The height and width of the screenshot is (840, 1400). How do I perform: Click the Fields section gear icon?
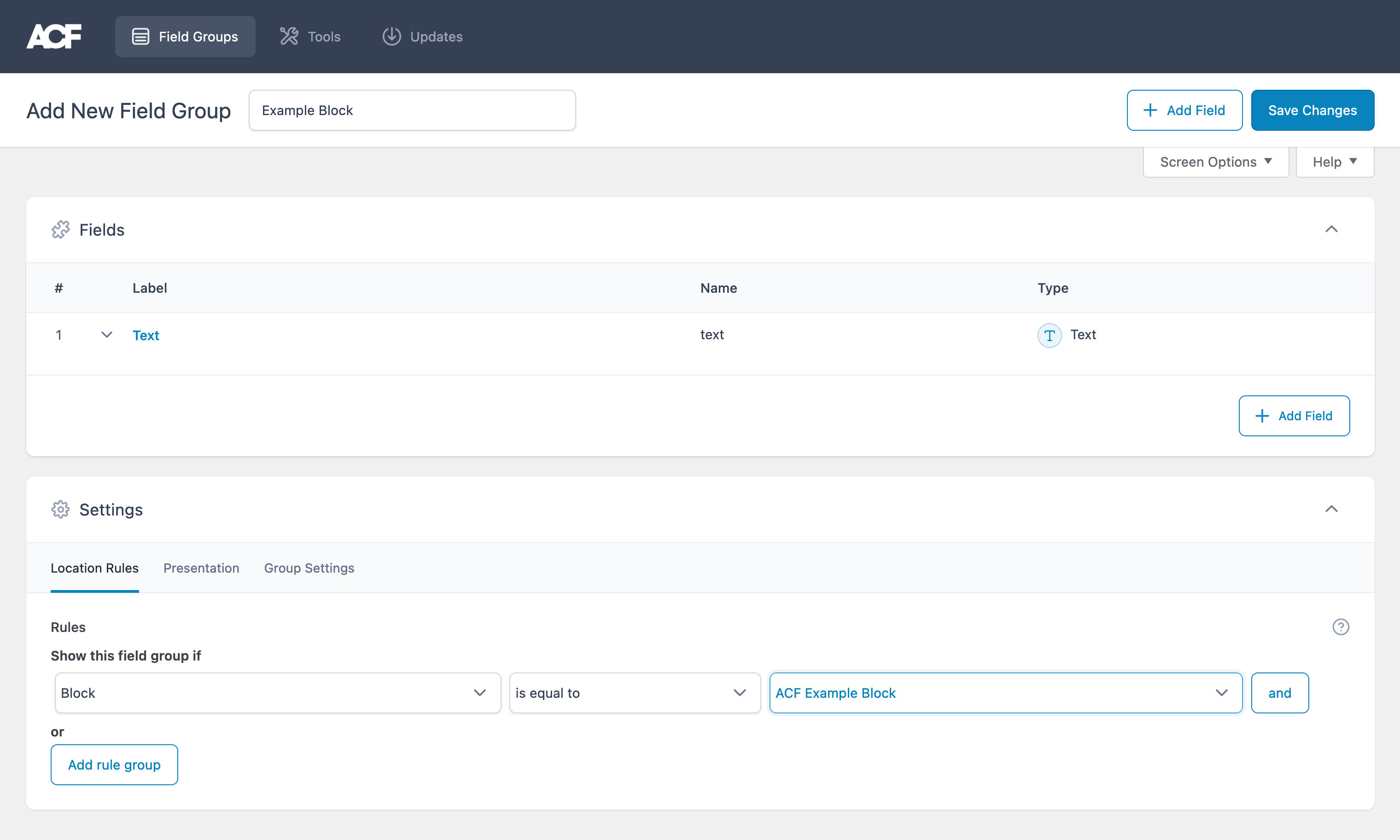(60, 229)
